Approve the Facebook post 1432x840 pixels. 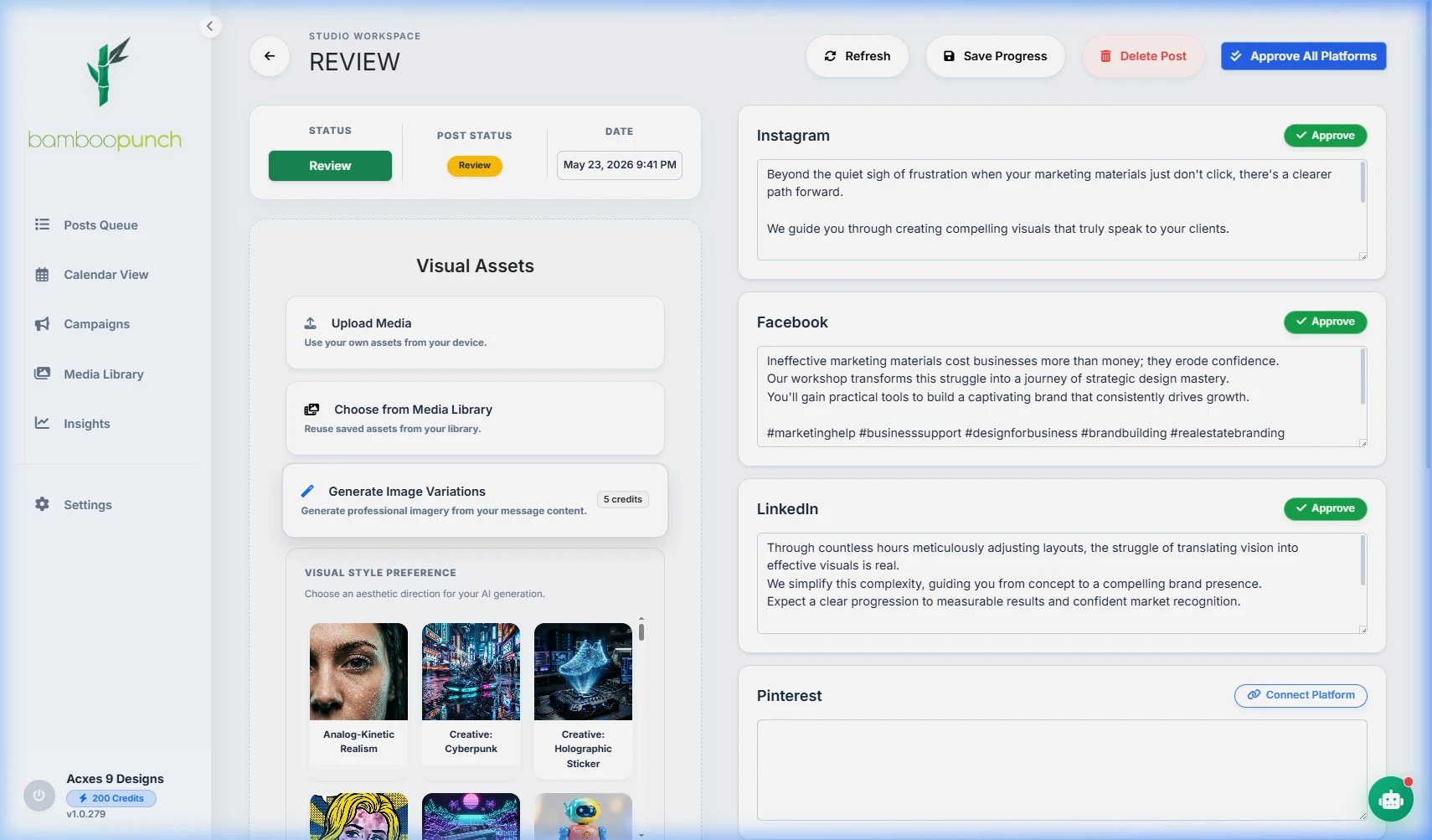(1325, 322)
